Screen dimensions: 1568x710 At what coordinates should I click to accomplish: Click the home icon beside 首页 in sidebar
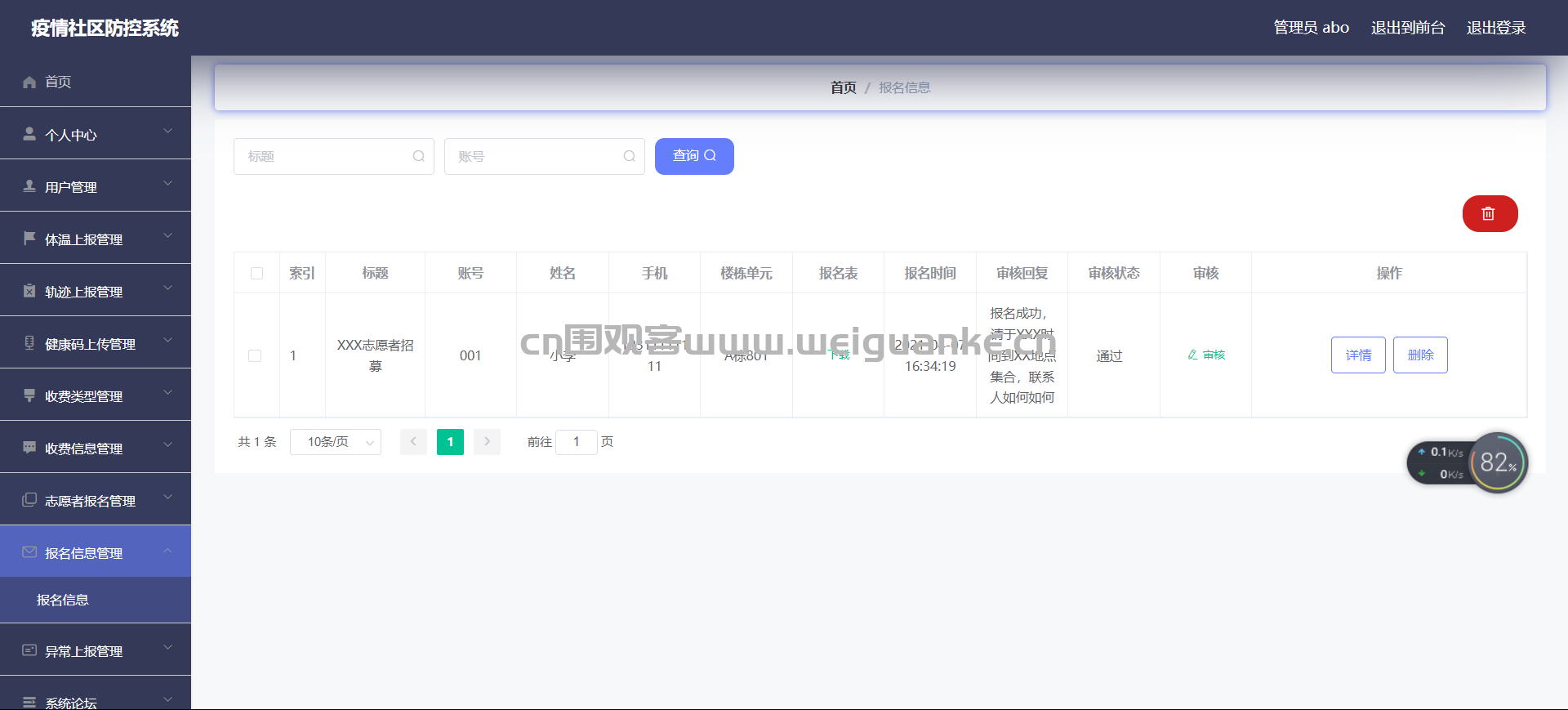(29, 82)
